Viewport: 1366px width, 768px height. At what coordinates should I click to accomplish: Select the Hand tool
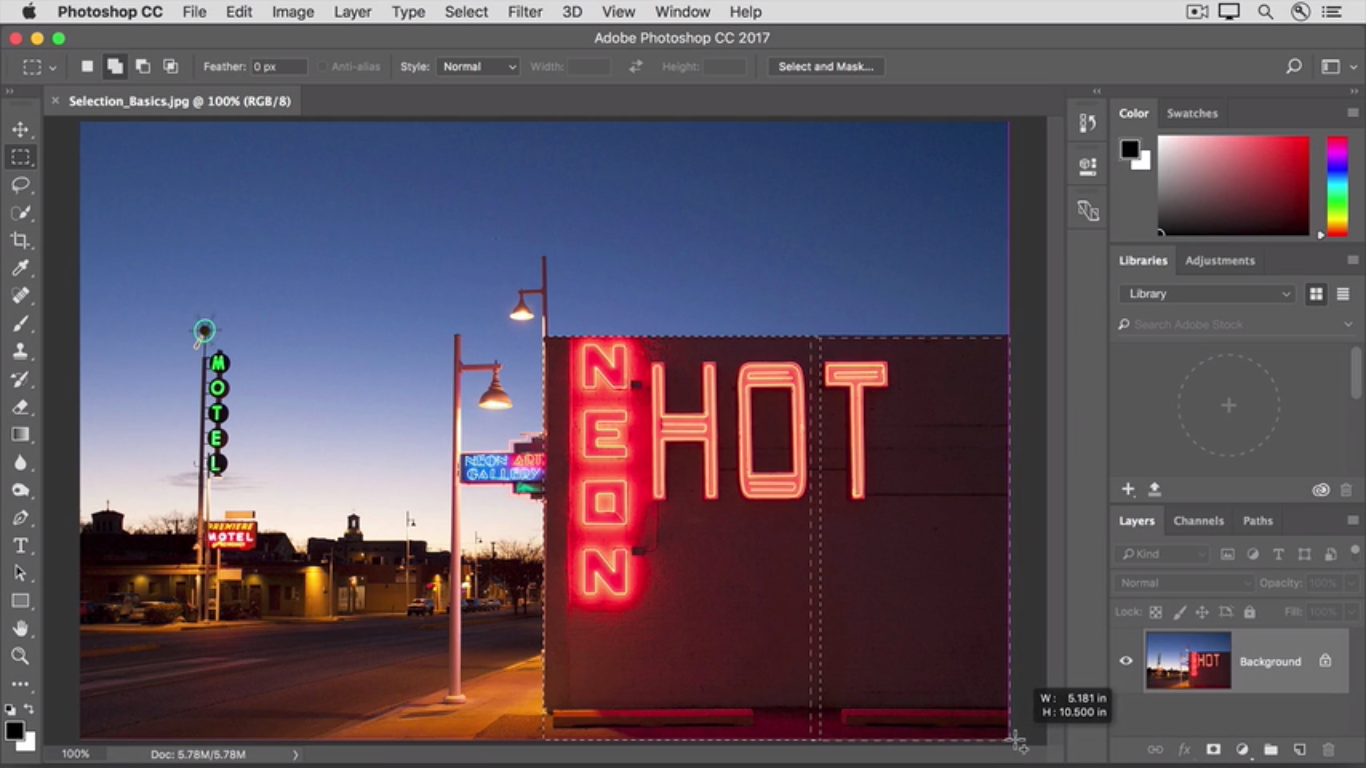click(x=20, y=628)
